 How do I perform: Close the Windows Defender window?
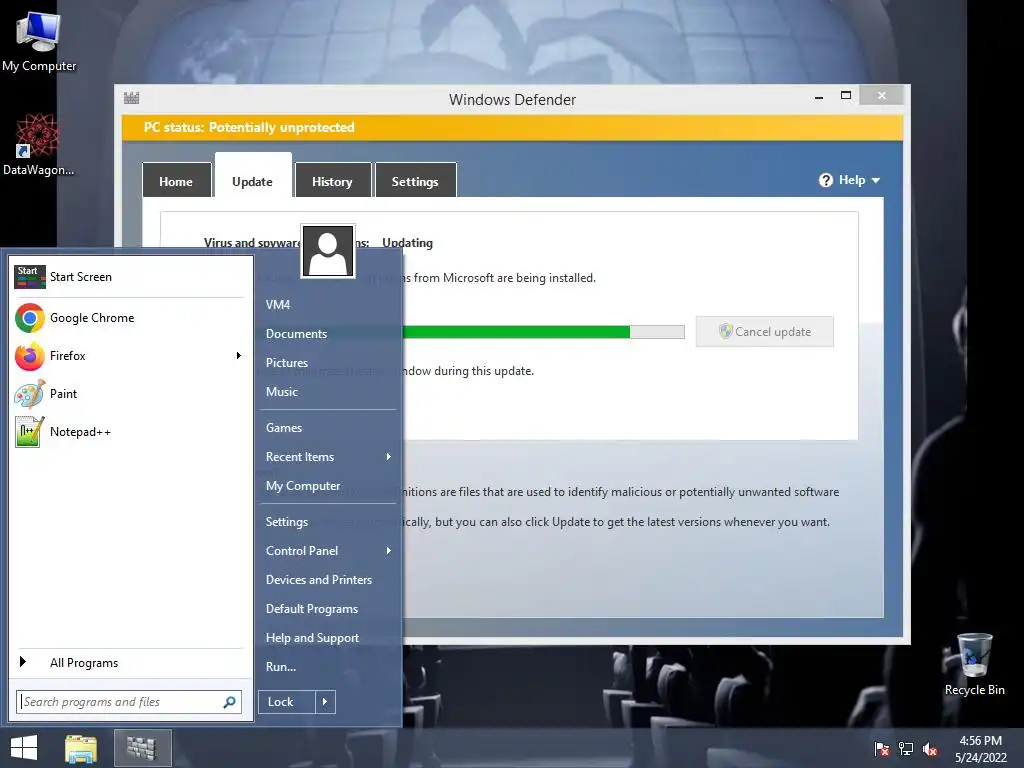(882, 96)
